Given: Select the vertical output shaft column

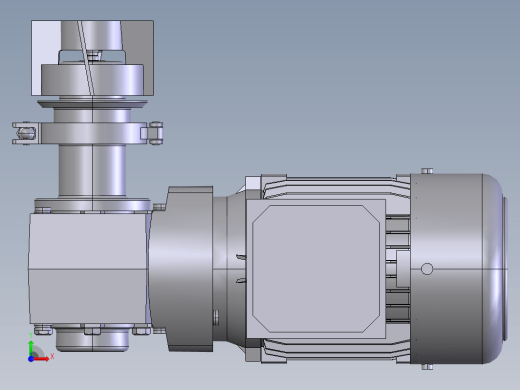Looking at the screenshot, I should pos(92,171).
